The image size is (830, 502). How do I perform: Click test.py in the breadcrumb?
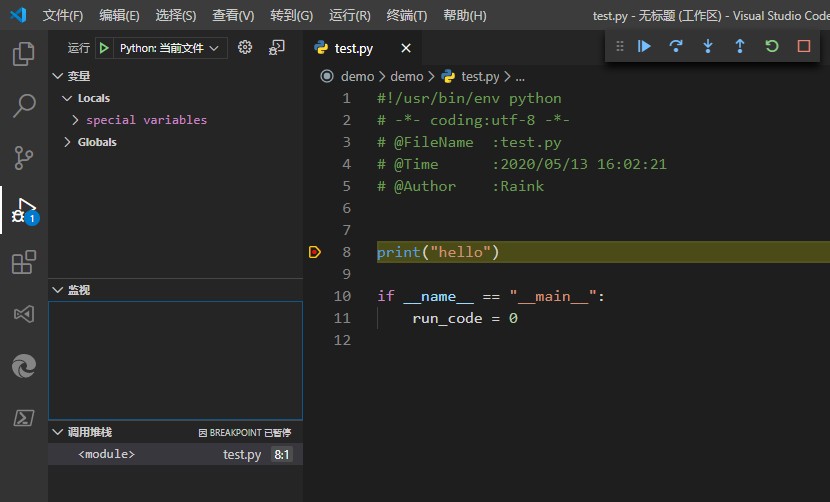click(x=480, y=77)
